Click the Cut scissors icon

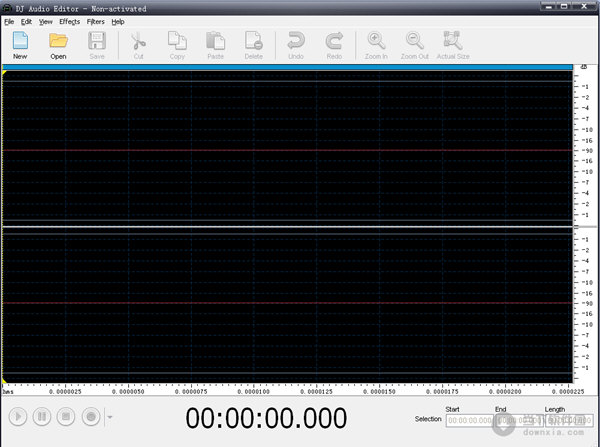(138, 44)
